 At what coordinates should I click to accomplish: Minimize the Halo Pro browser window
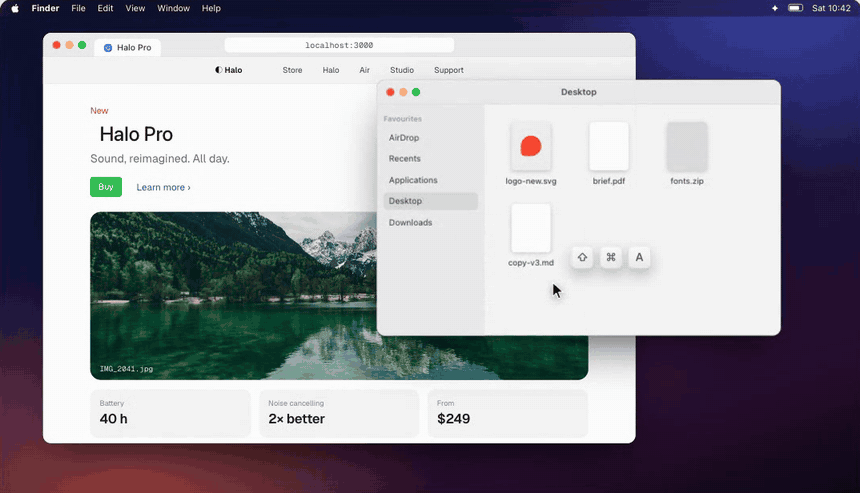coord(69,45)
